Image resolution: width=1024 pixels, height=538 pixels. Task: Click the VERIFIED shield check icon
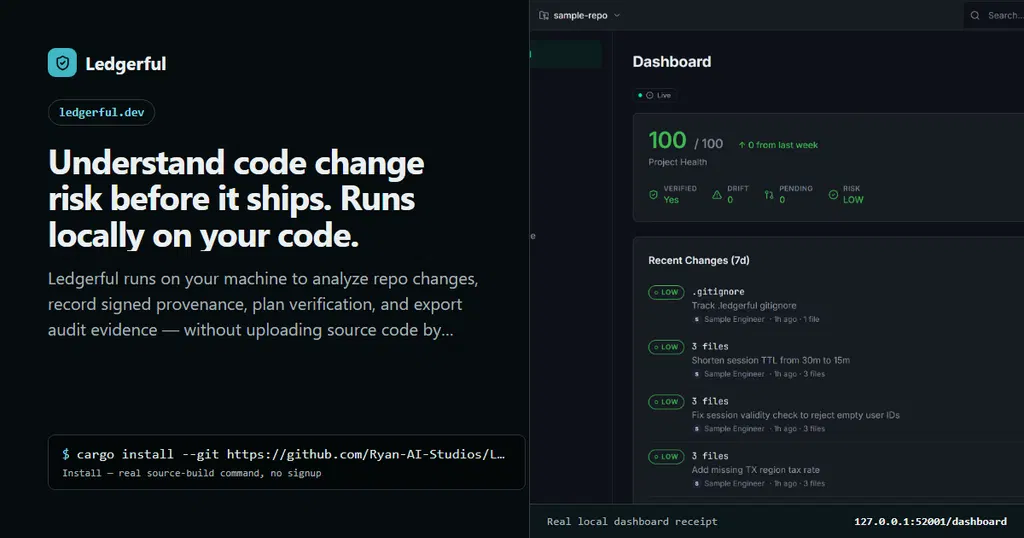tap(653, 195)
